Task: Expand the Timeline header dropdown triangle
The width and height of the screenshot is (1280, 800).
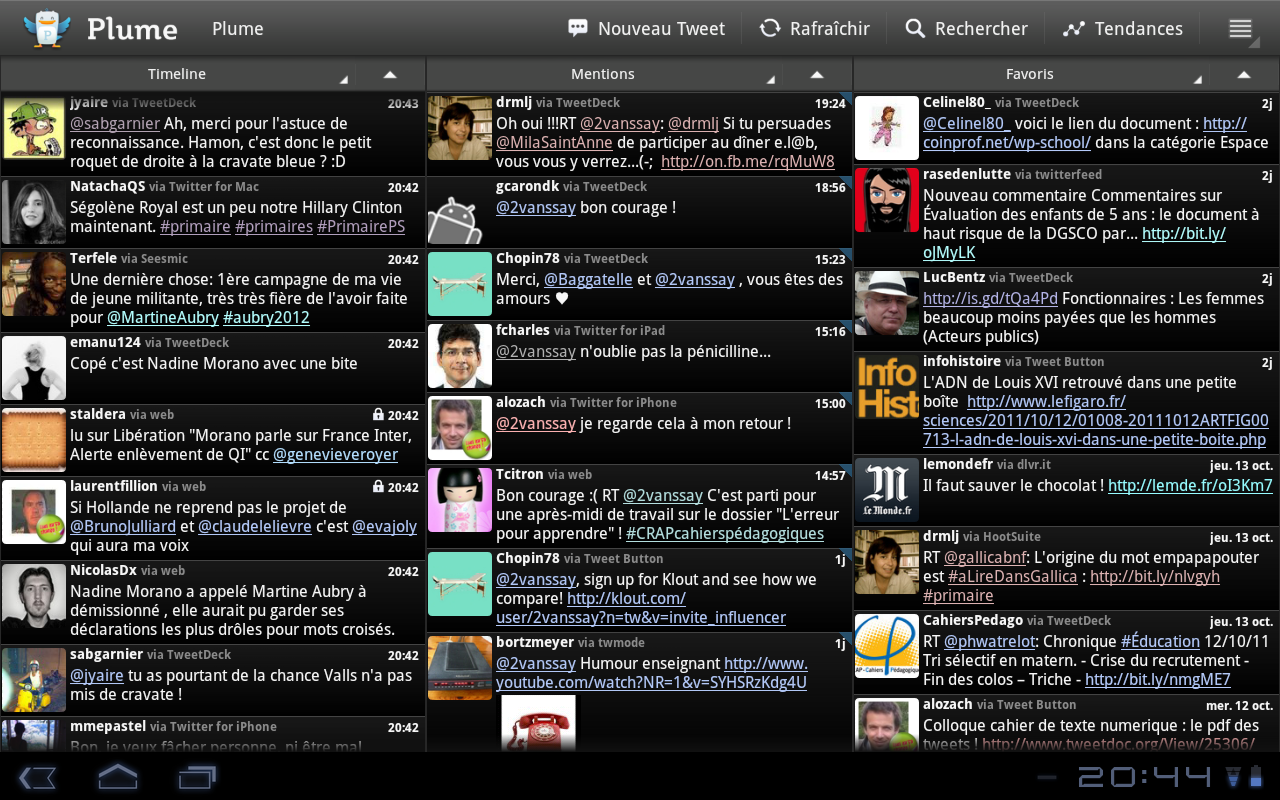Action: pos(344,79)
